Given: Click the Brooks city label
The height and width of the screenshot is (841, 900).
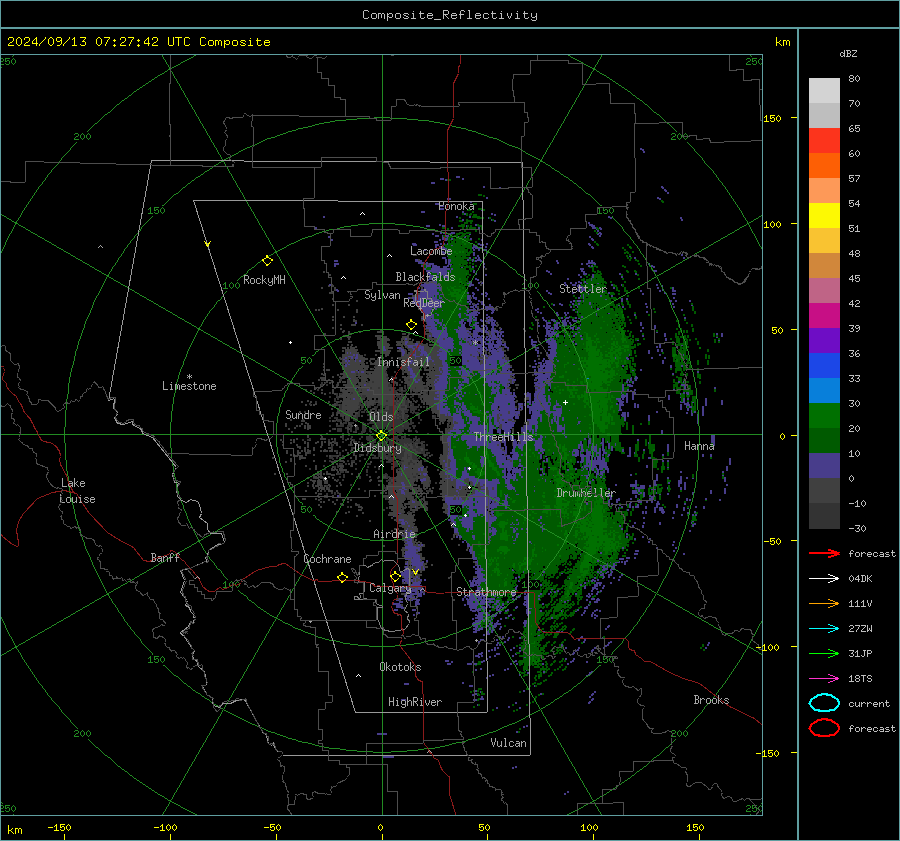Looking at the screenshot, I should 711,700.
